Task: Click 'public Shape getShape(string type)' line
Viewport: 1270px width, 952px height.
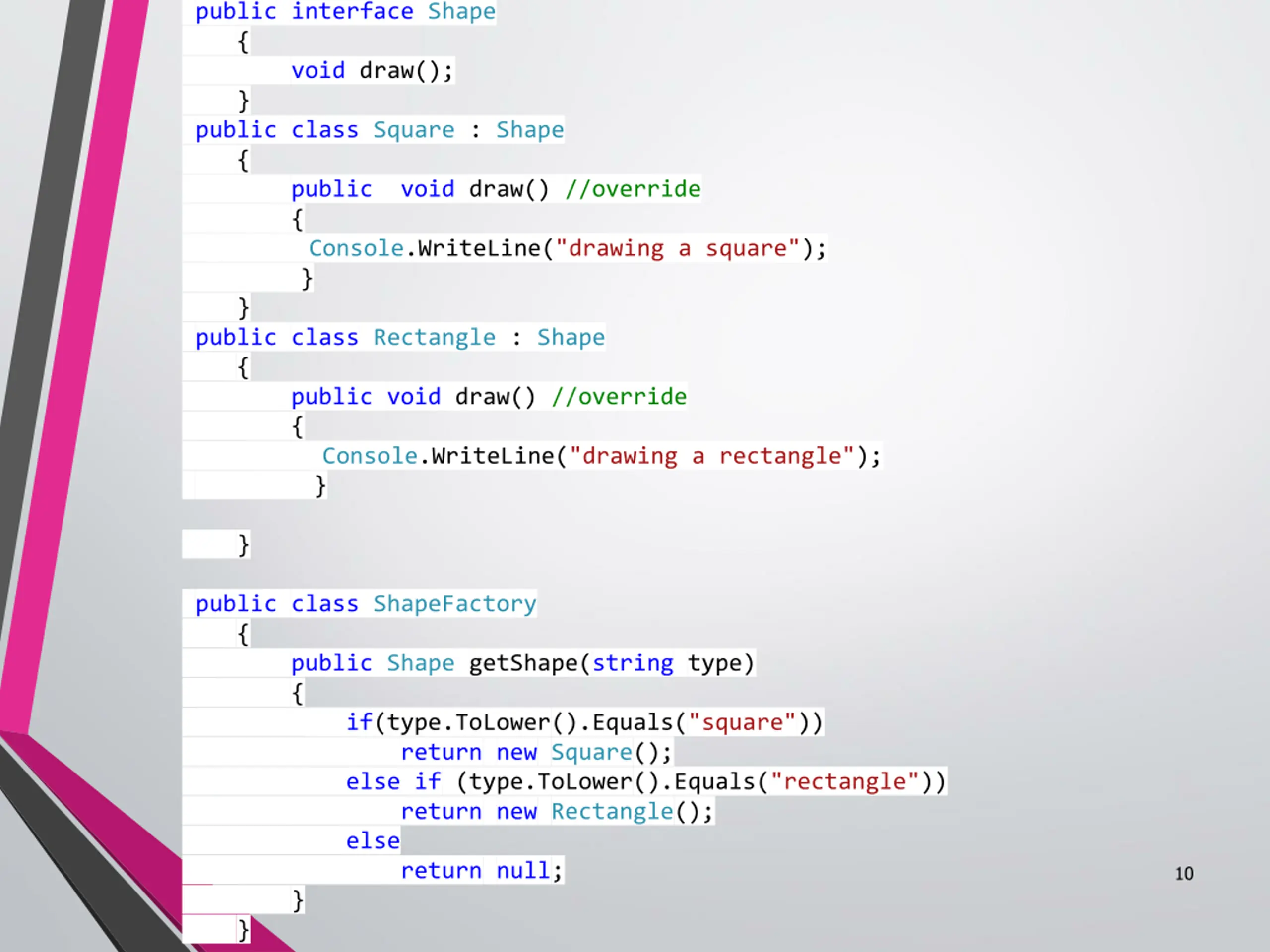Action: tap(522, 663)
